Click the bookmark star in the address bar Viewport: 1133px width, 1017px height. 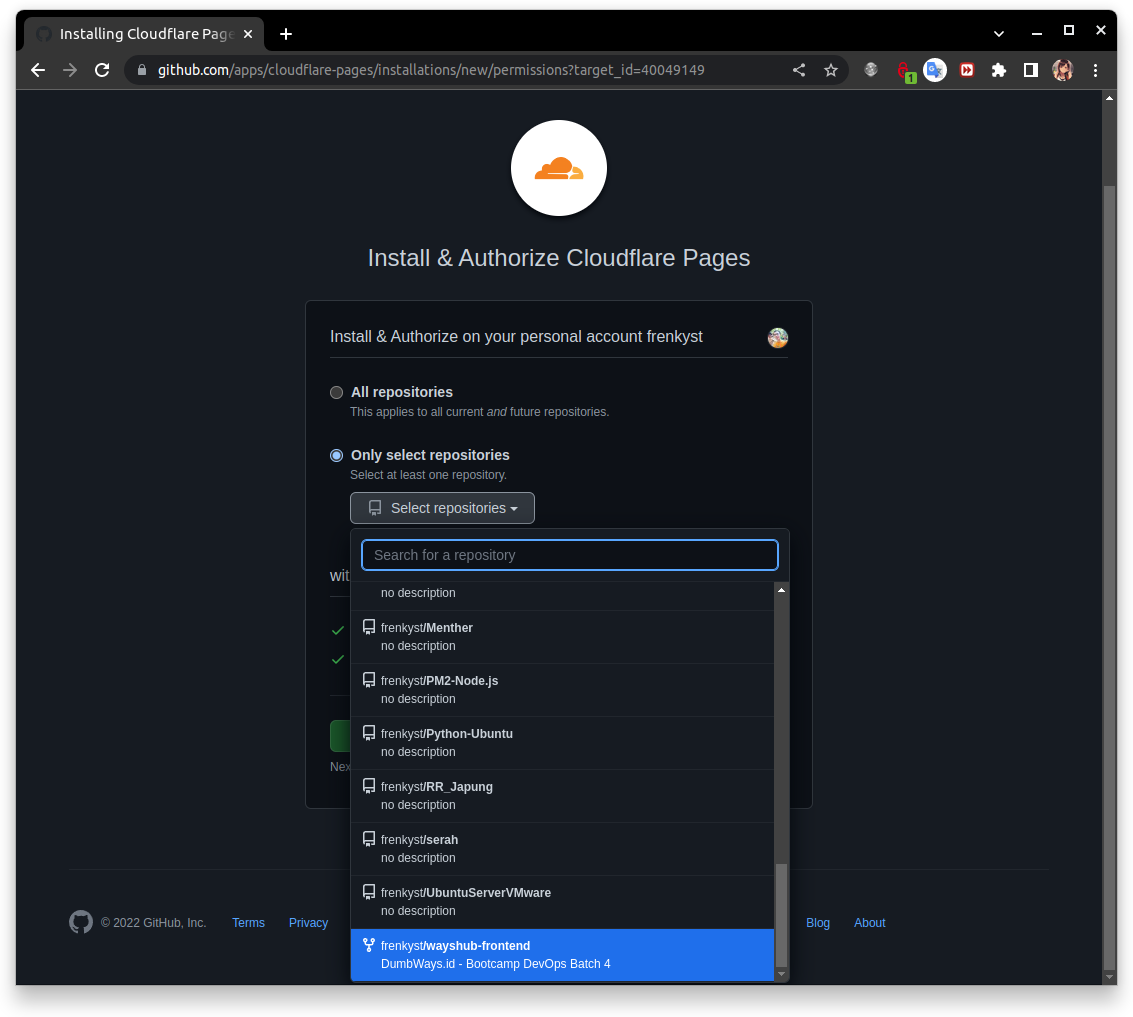click(x=831, y=70)
